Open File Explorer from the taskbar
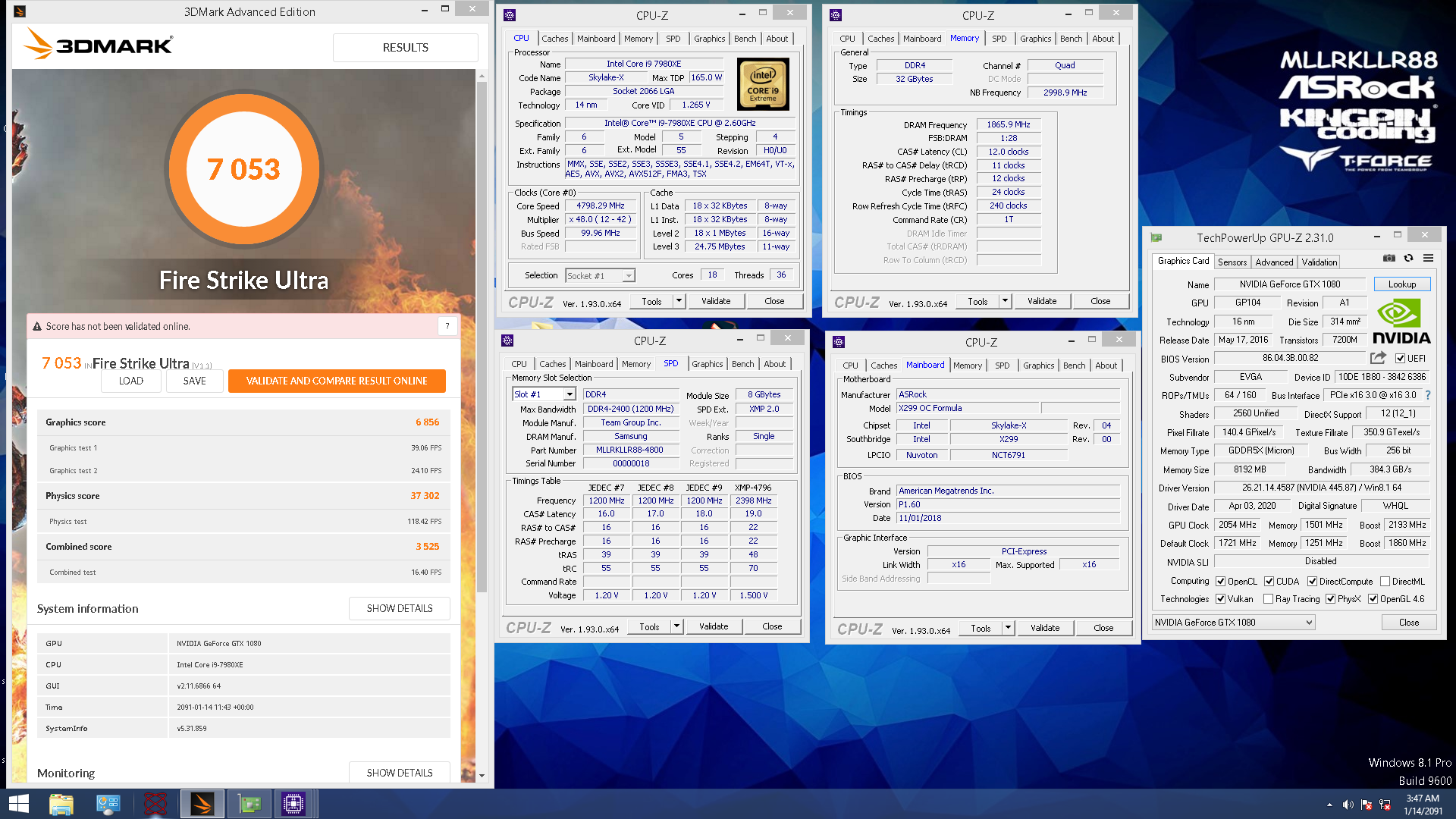This screenshot has height=819, width=1456. coord(61,804)
